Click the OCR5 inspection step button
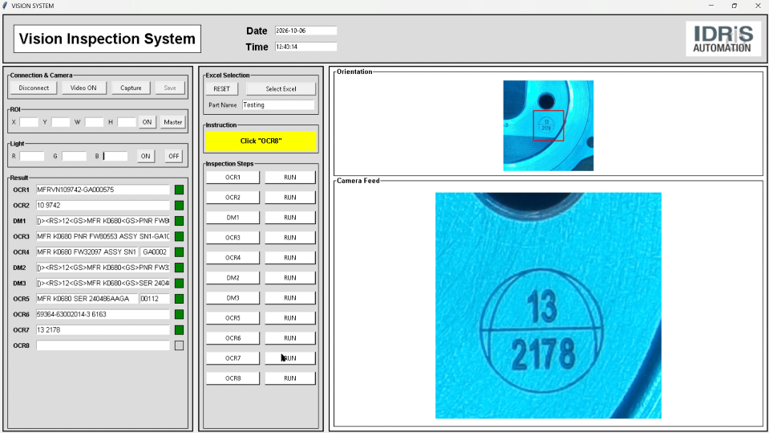Viewport: 769px width, 433px height. pos(233,318)
